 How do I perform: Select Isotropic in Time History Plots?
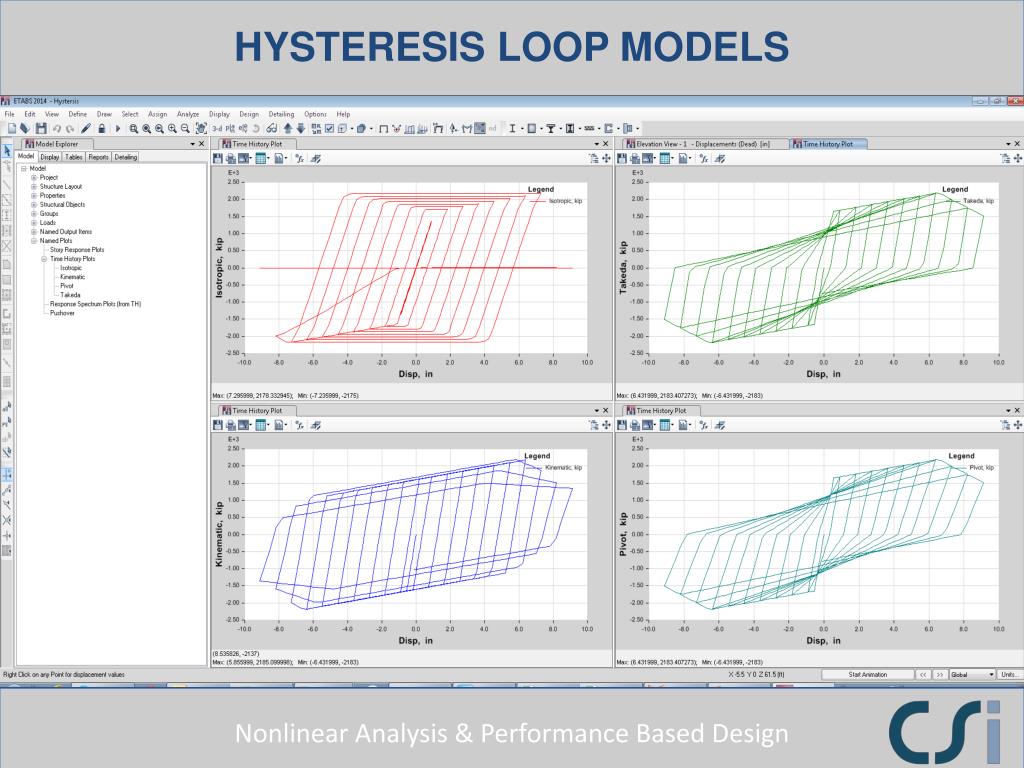(71, 268)
